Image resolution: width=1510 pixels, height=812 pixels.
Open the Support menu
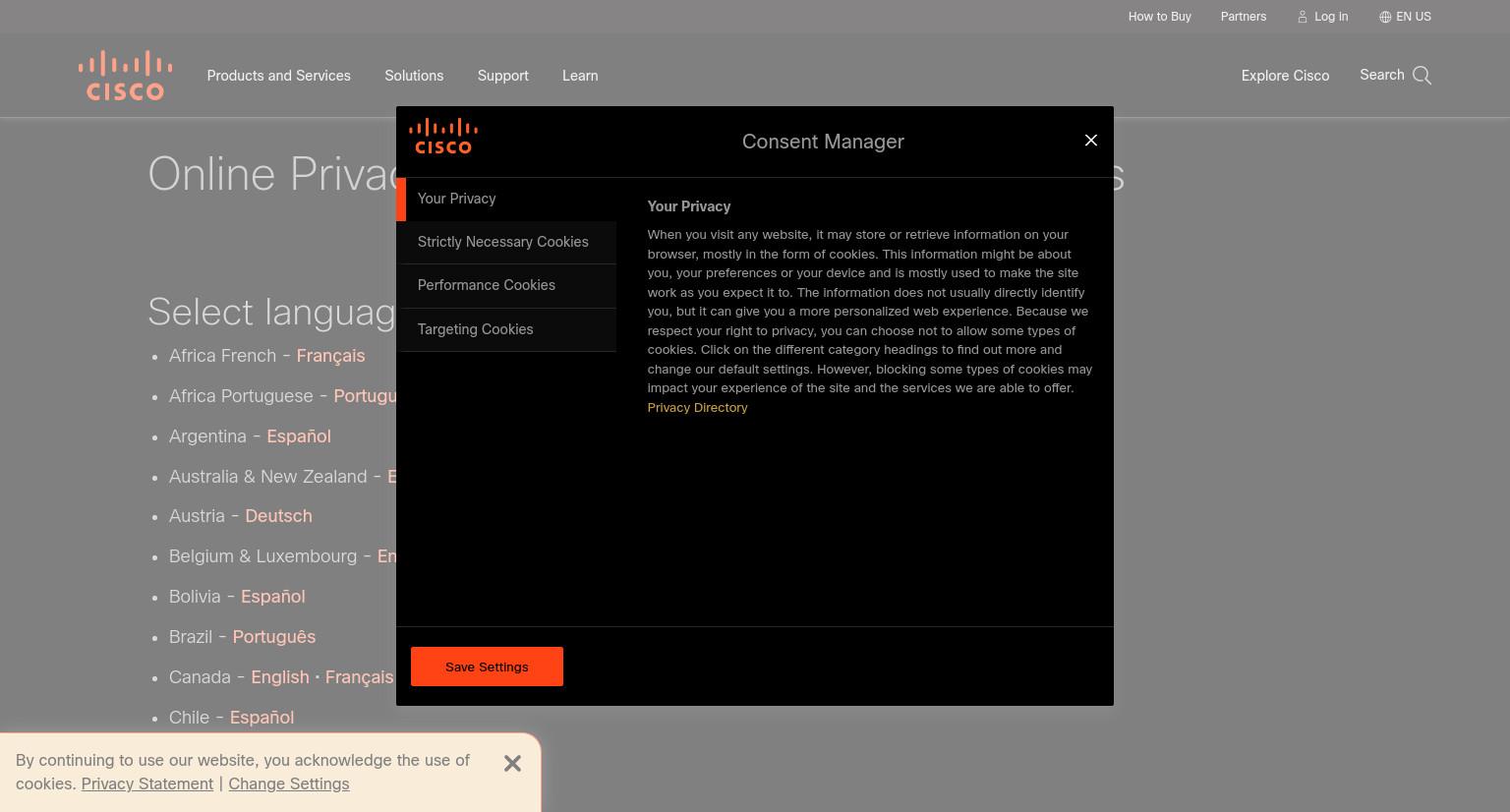[x=502, y=76]
